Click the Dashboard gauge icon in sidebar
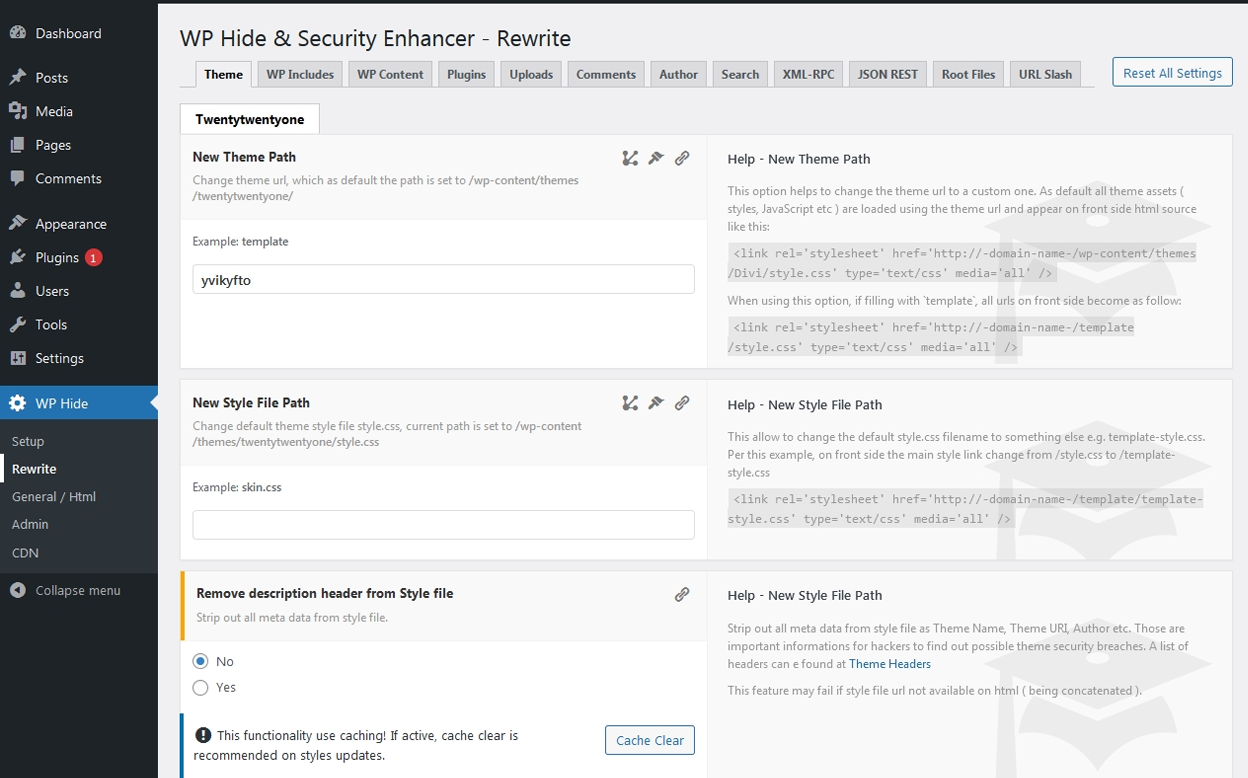 coord(18,33)
